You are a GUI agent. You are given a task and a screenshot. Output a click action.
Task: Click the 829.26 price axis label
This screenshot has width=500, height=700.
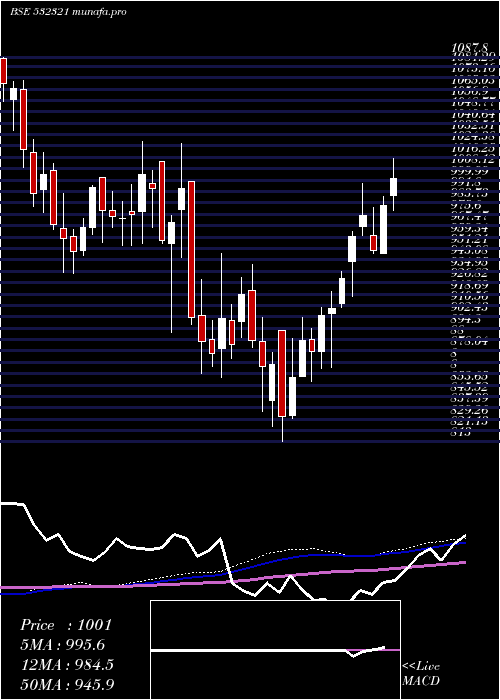(x=469, y=411)
